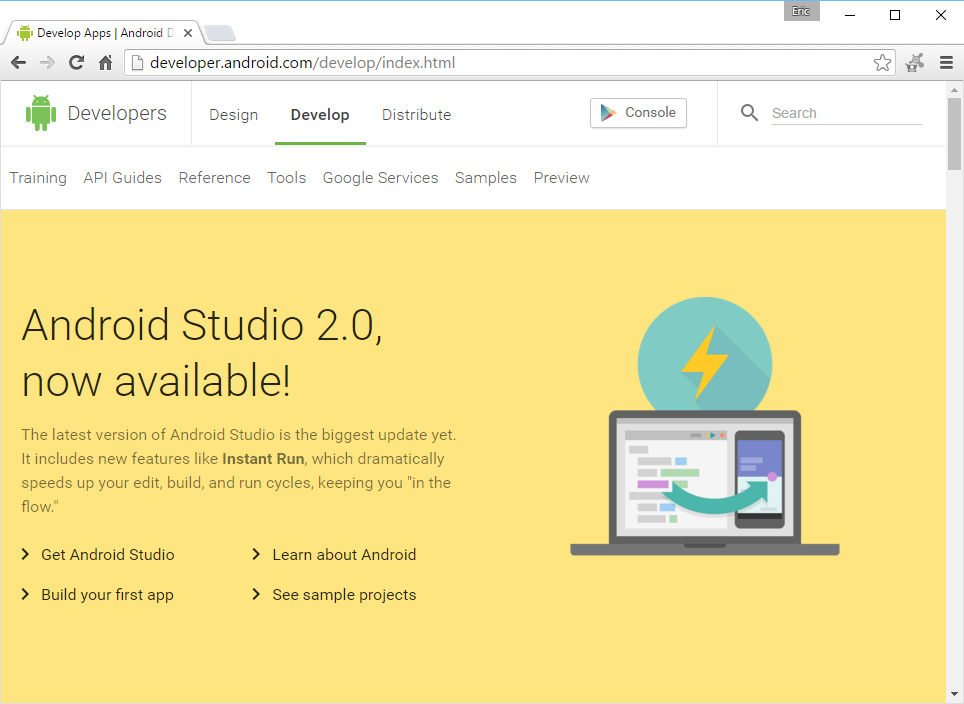Click the page icon in address bar
The width and height of the screenshot is (964, 704).
pos(138,63)
